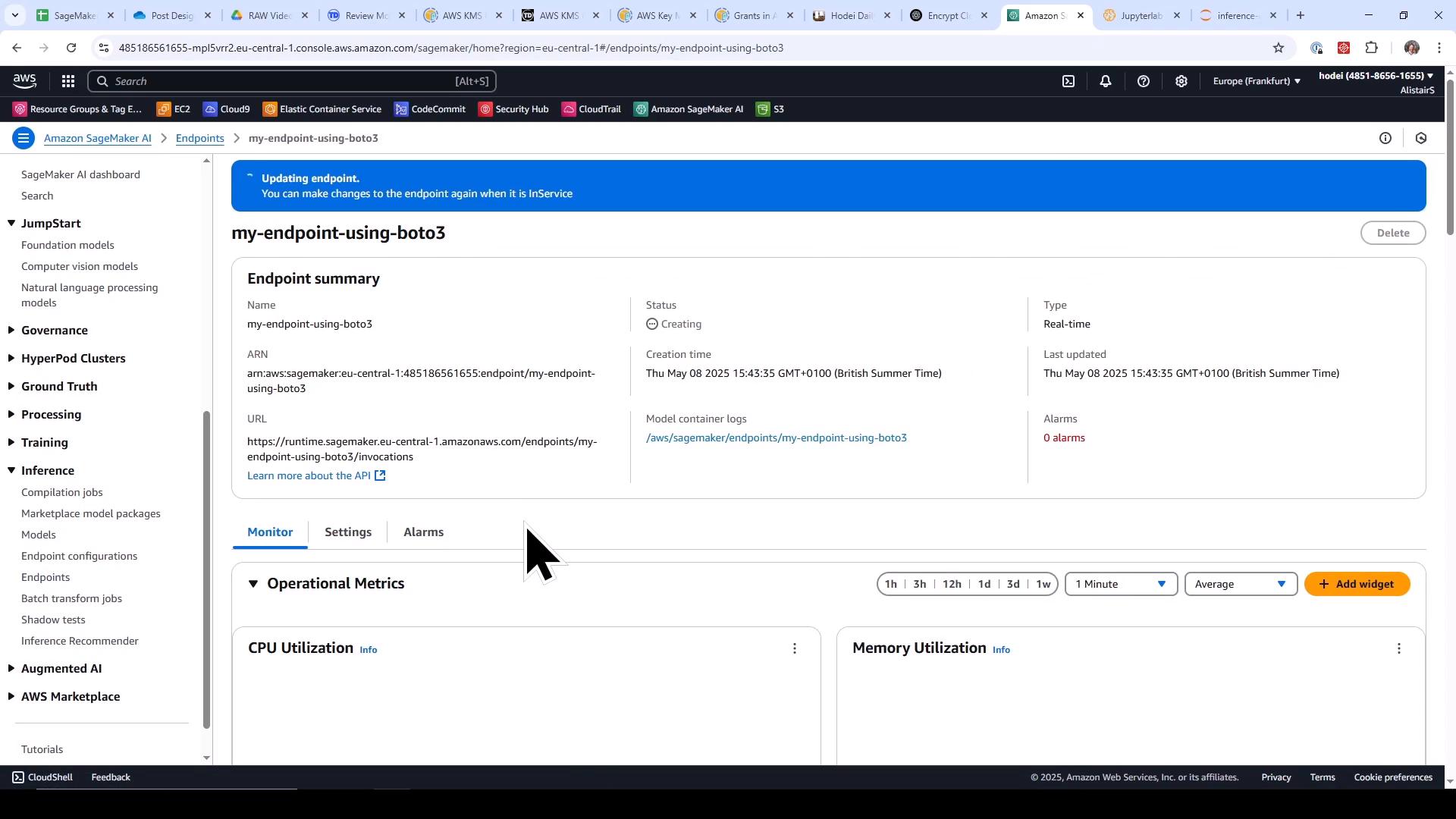Image resolution: width=1456 pixels, height=819 pixels.
Task: Open the 1 Minute period dropdown
Action: (1121, 584)
